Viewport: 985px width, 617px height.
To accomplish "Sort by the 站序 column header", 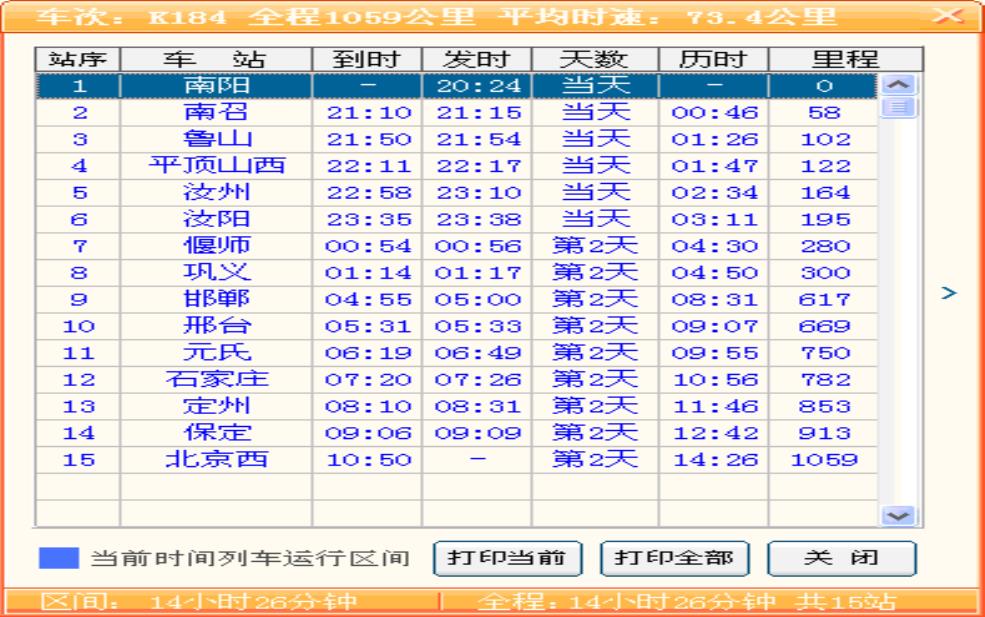I will coord(78,59).
